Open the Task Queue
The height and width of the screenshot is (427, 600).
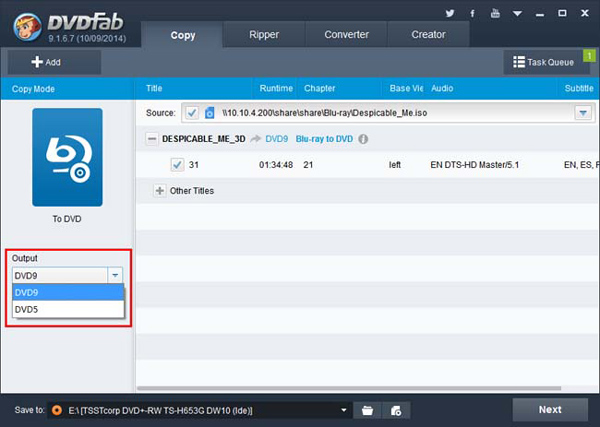544,62
